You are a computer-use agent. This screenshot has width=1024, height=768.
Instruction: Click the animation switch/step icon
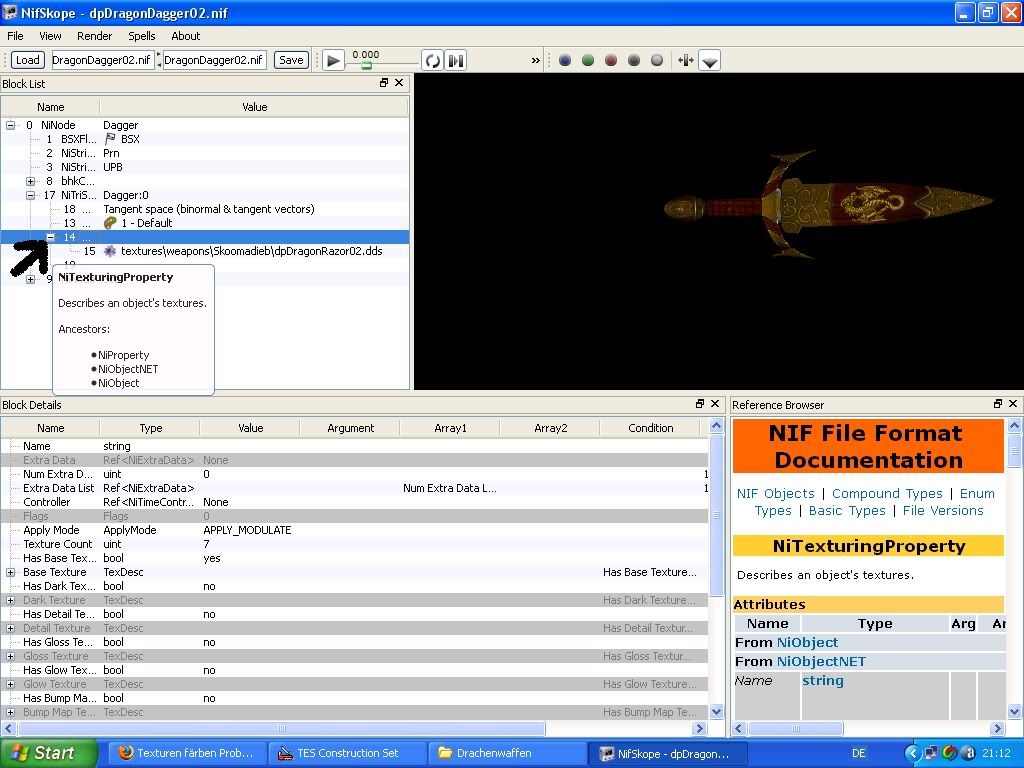pos(456,60)
